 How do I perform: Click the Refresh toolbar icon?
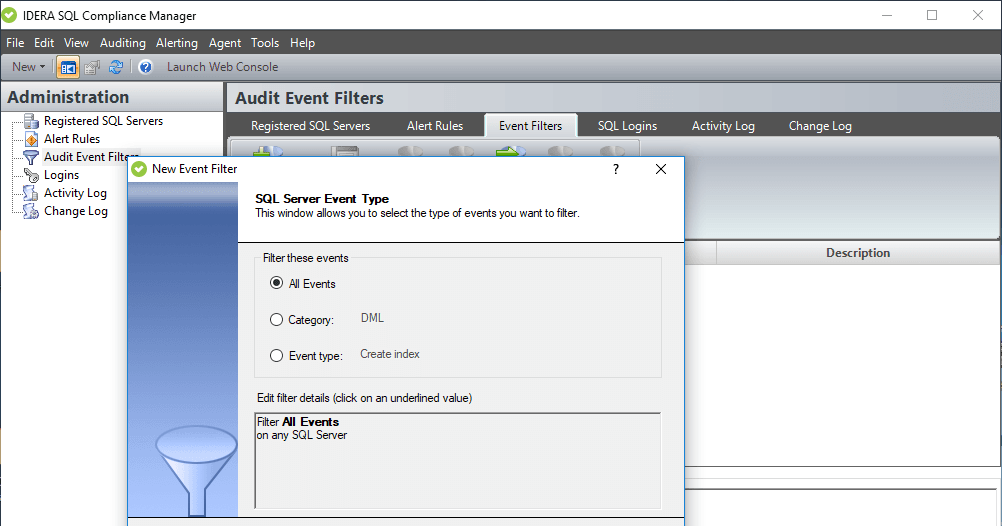coord(116,67)
